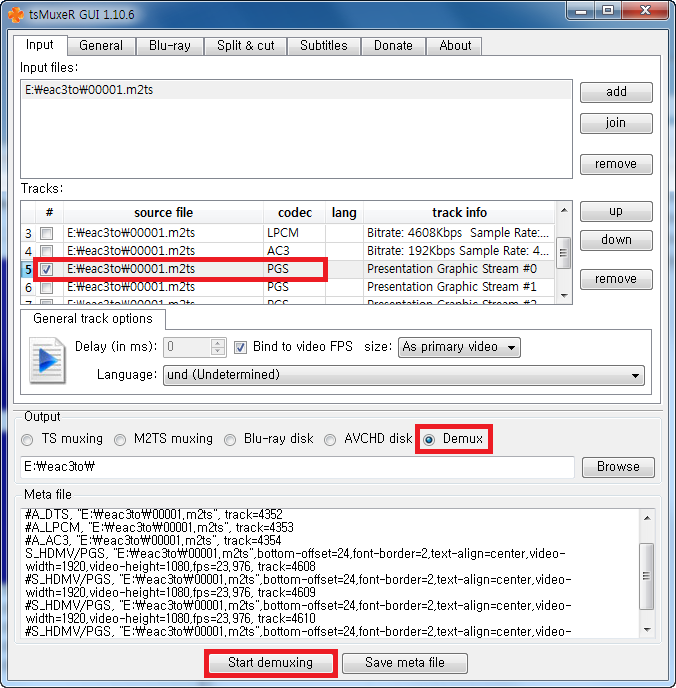Increase Delay value with up stepper arrow
The image size is (676, 688).
(218, 343)
